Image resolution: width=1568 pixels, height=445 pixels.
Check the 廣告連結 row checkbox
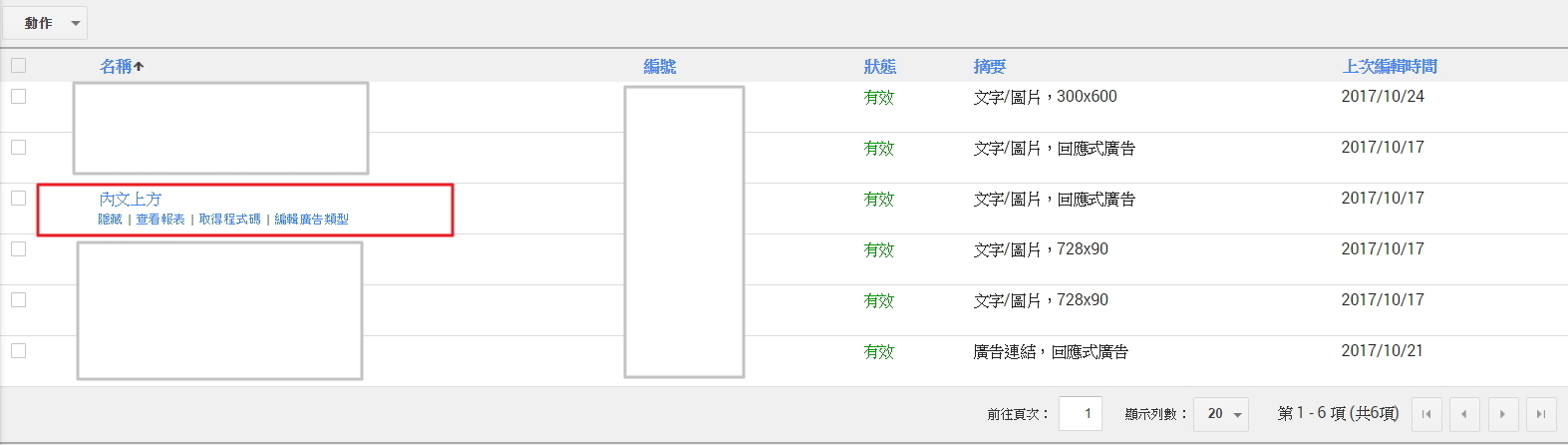coord(18,350)
